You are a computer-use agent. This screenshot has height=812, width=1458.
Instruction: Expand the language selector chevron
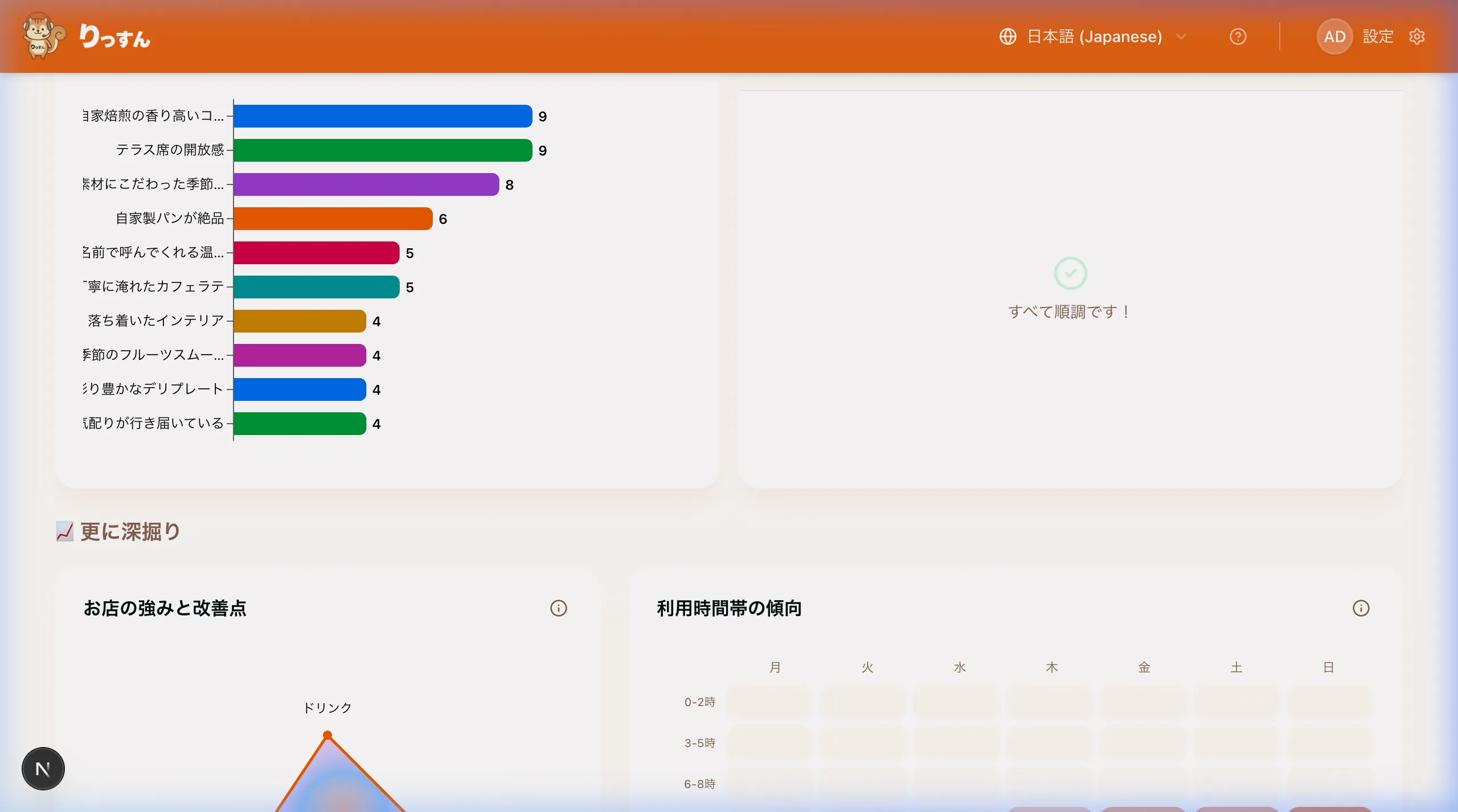(x=1181, y=36)
